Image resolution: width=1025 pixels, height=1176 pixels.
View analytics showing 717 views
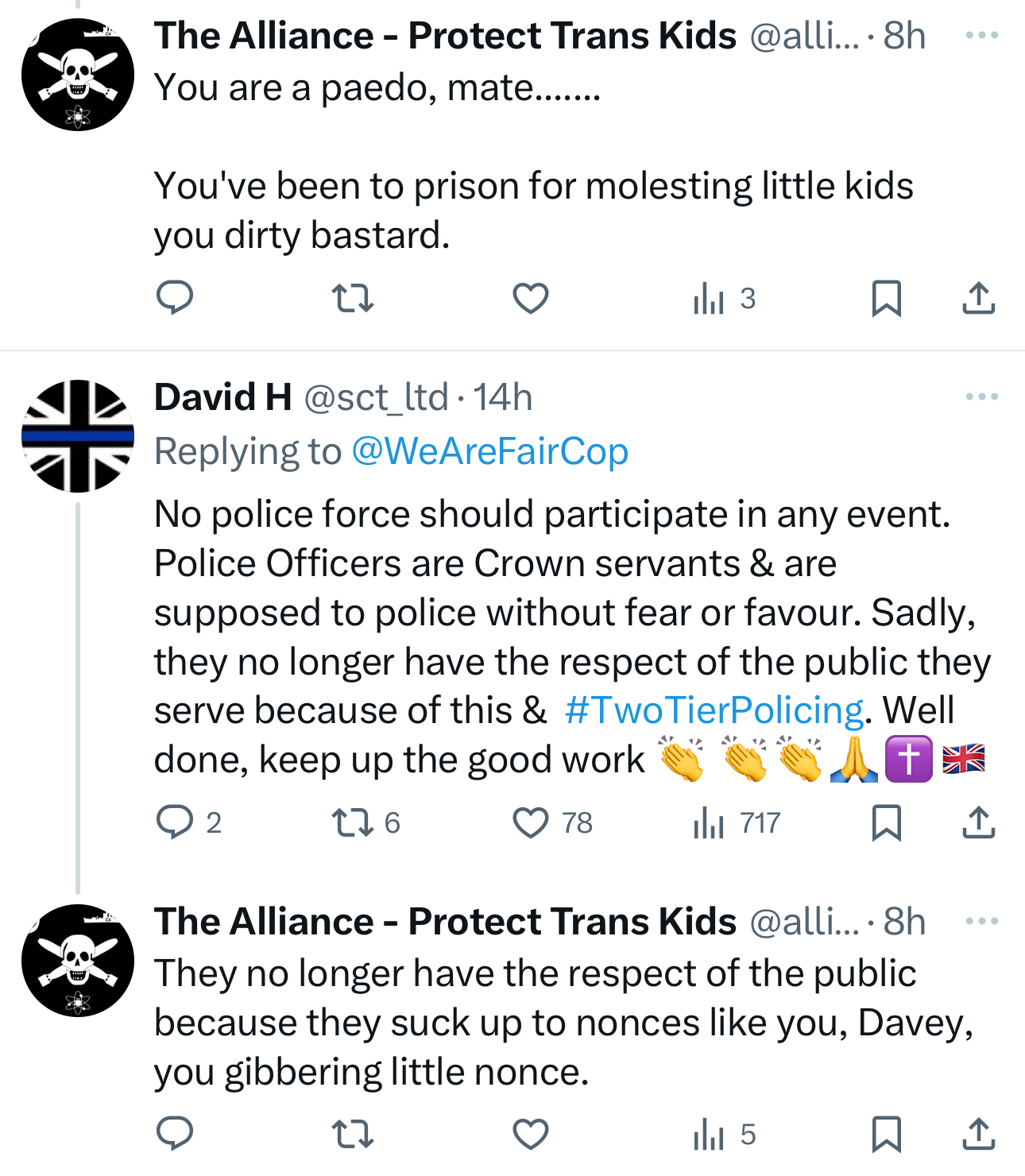[x=736, y=823]
